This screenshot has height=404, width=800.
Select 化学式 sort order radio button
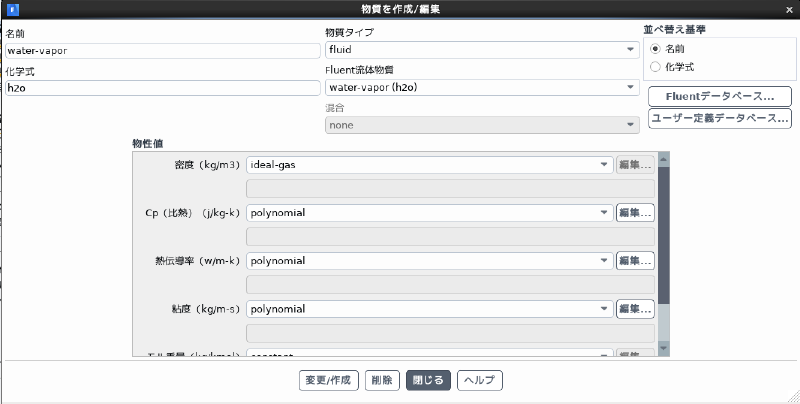(x=656, y=66)
